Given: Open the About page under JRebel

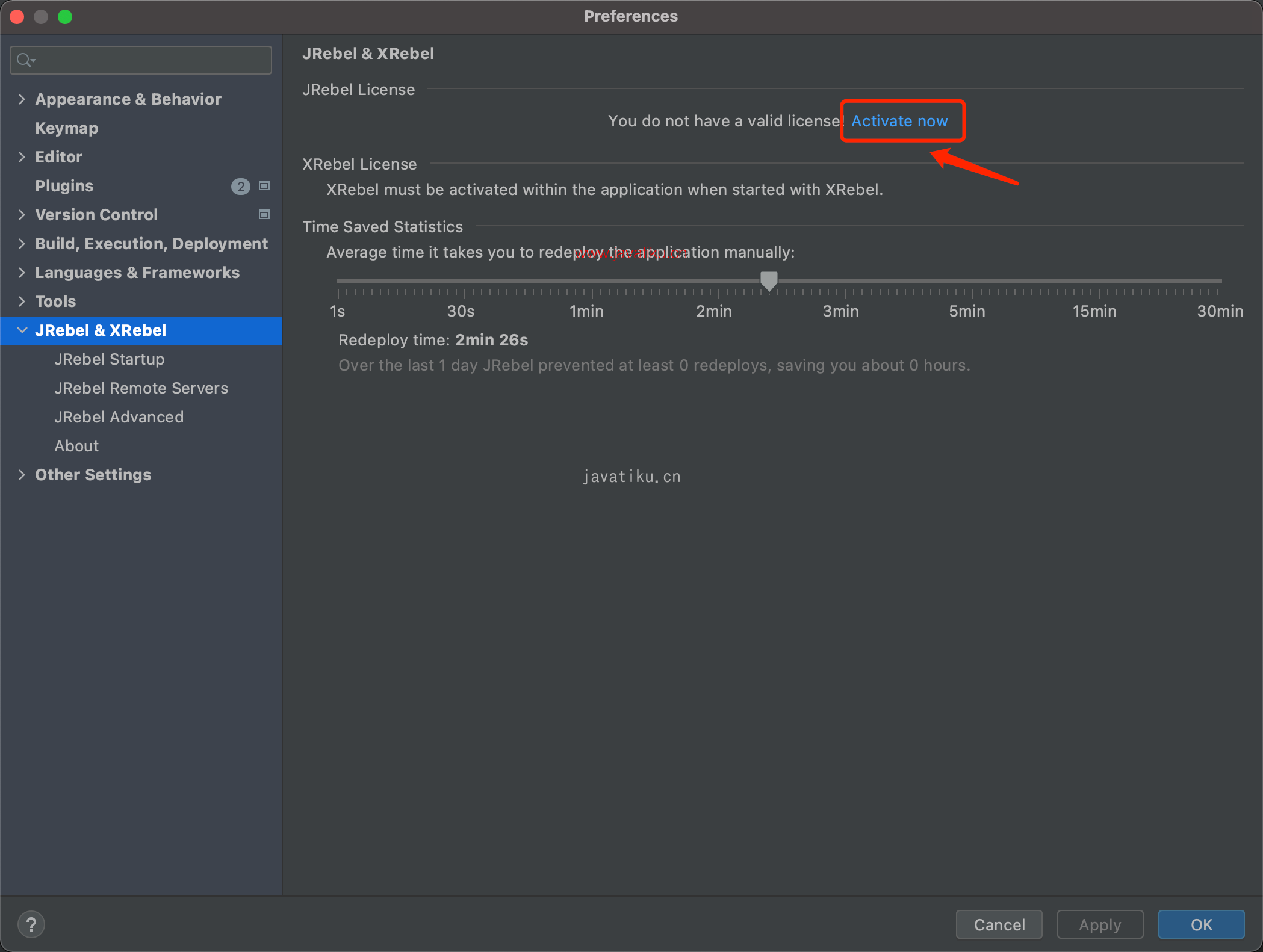Looking at the screenshot, I should [76, 446].
